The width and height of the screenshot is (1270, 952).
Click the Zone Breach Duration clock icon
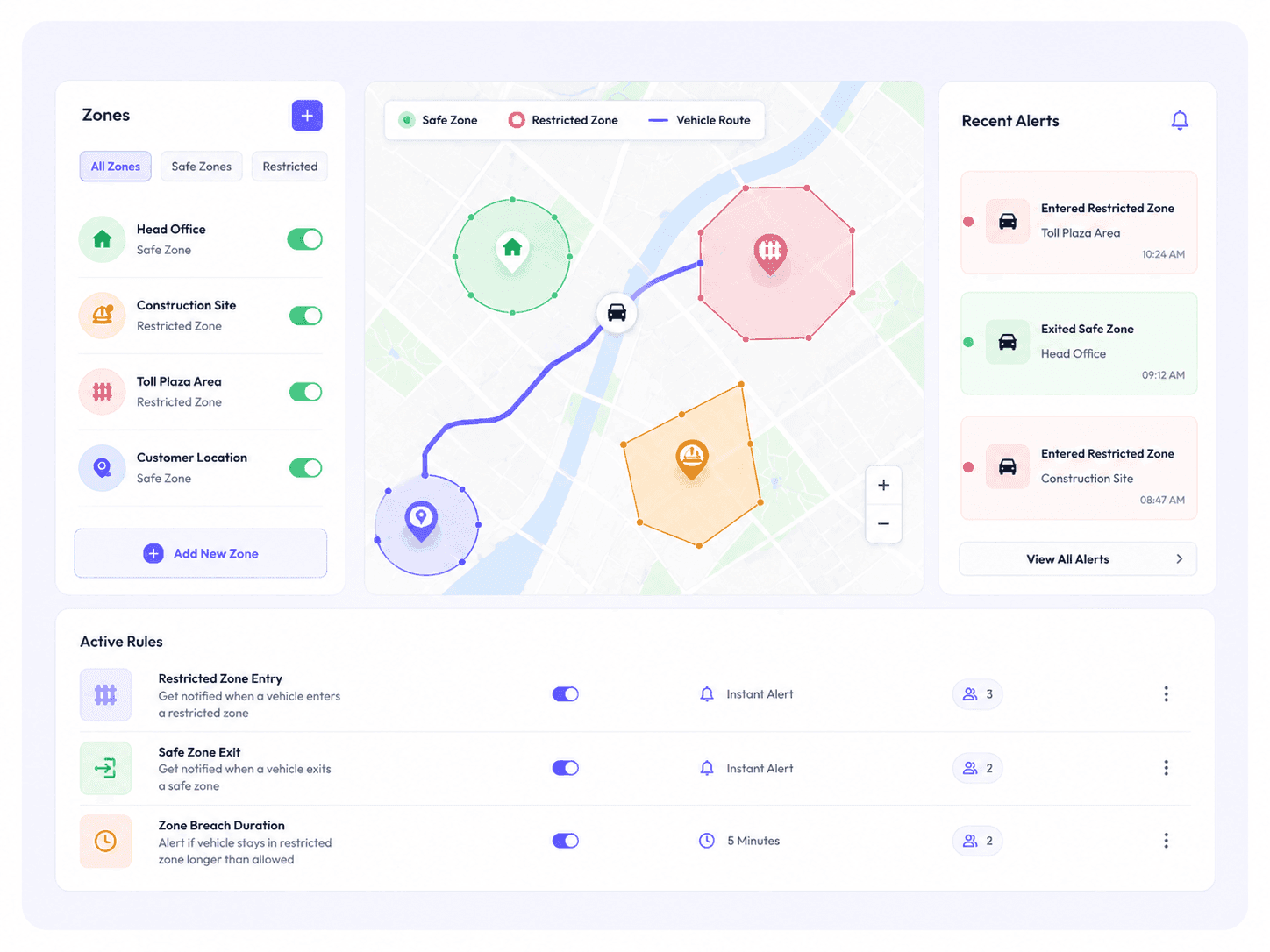pos(105,842)
